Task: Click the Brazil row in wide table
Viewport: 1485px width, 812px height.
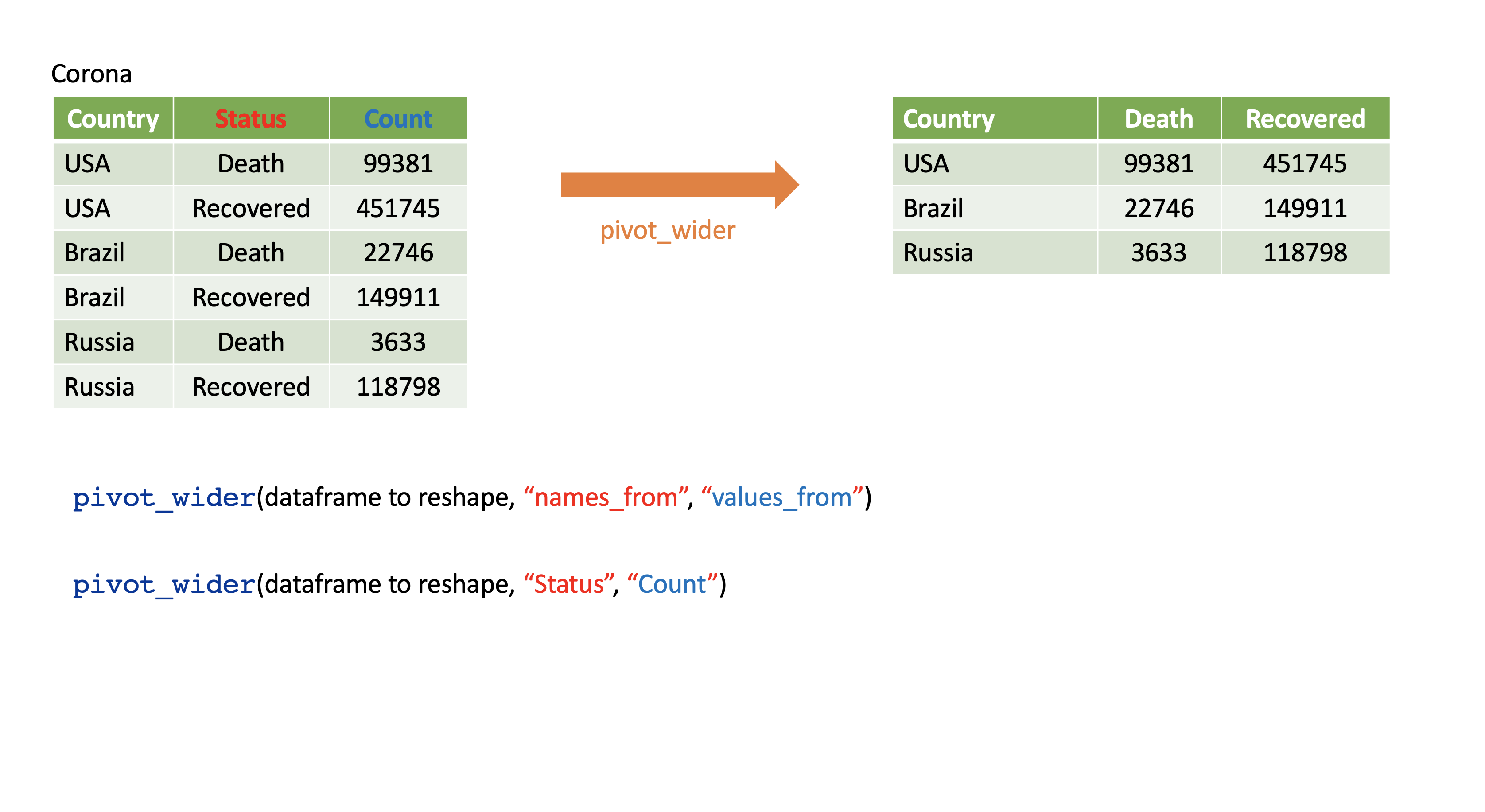Action: [933, 208]
